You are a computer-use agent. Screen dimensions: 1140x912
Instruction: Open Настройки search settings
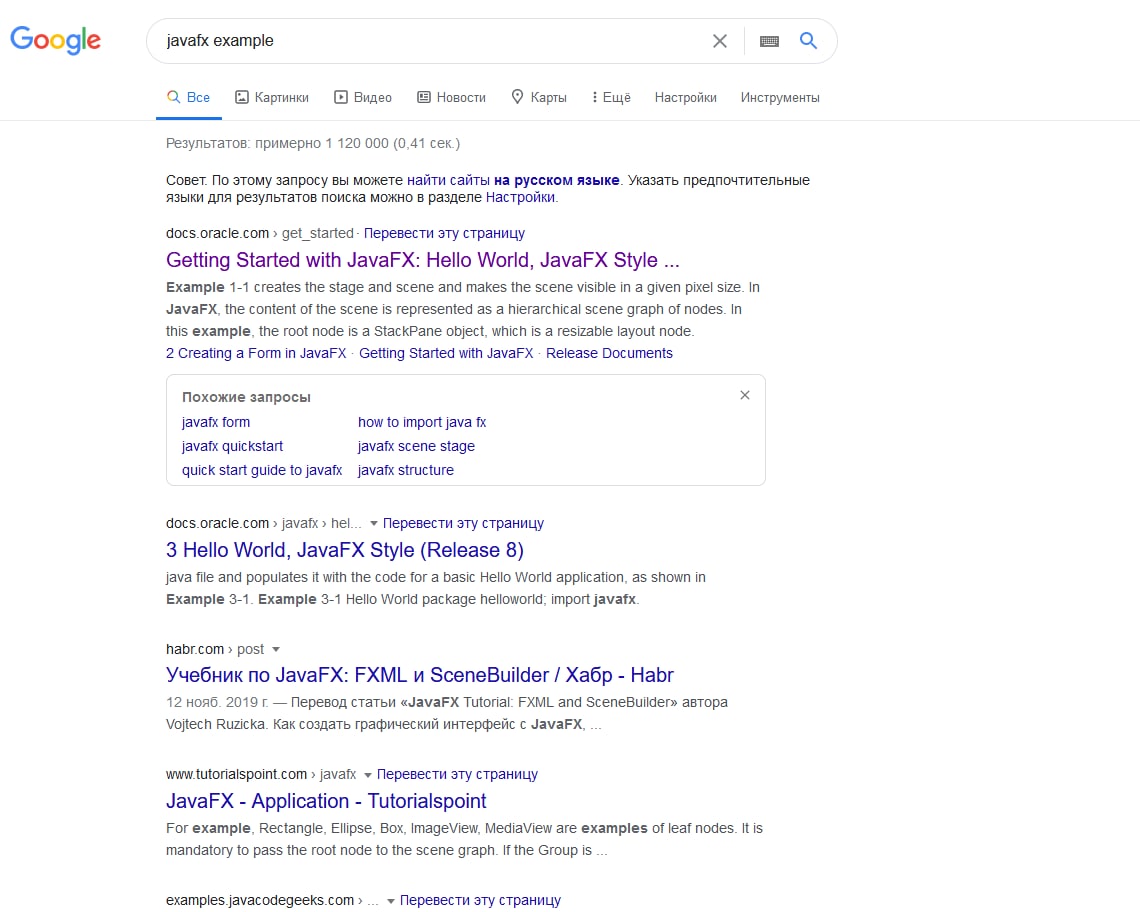686,97
